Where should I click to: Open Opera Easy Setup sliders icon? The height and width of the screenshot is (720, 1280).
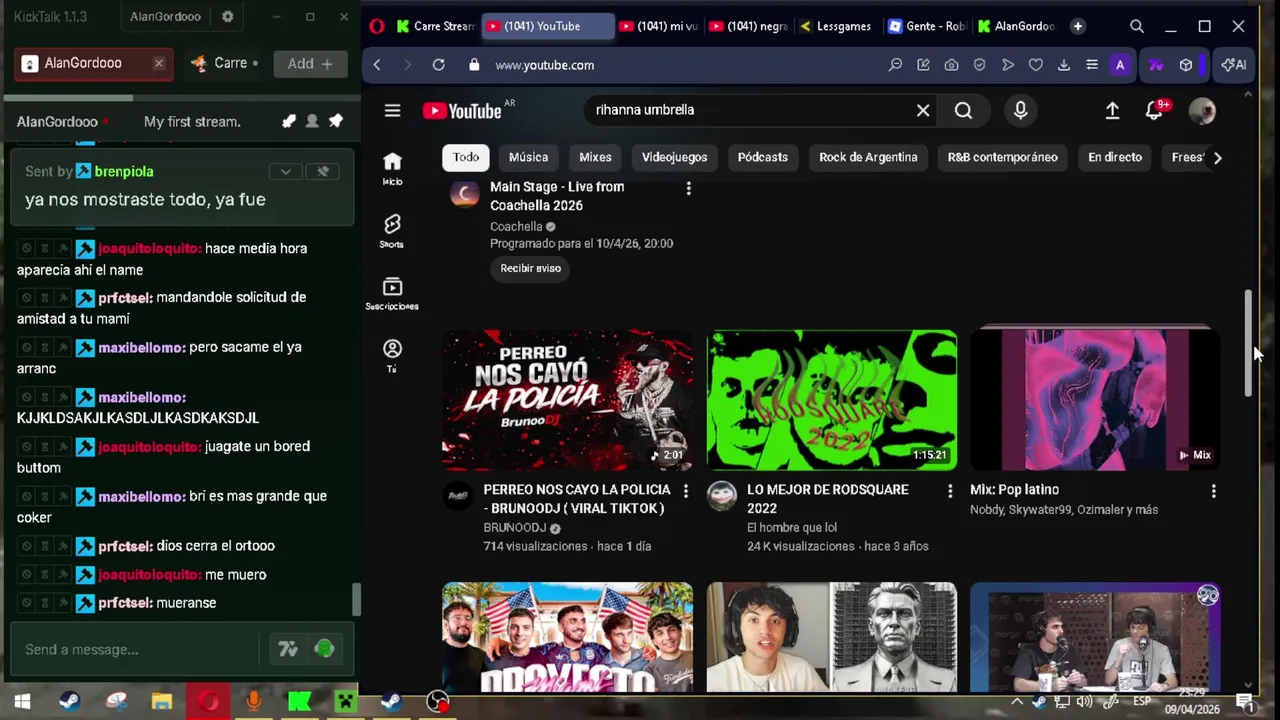click(x=1092, y=65)
